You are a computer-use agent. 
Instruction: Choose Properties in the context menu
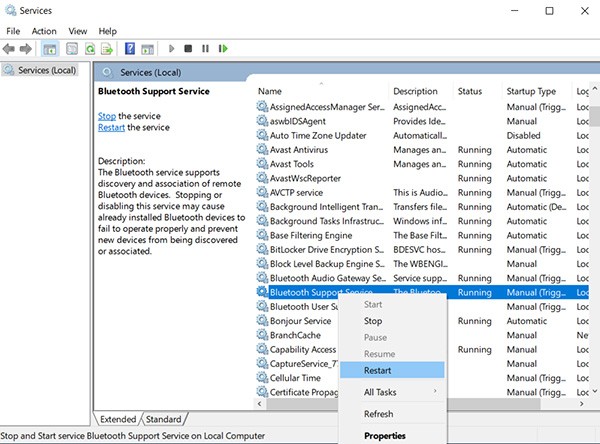[x=392, y=436]
